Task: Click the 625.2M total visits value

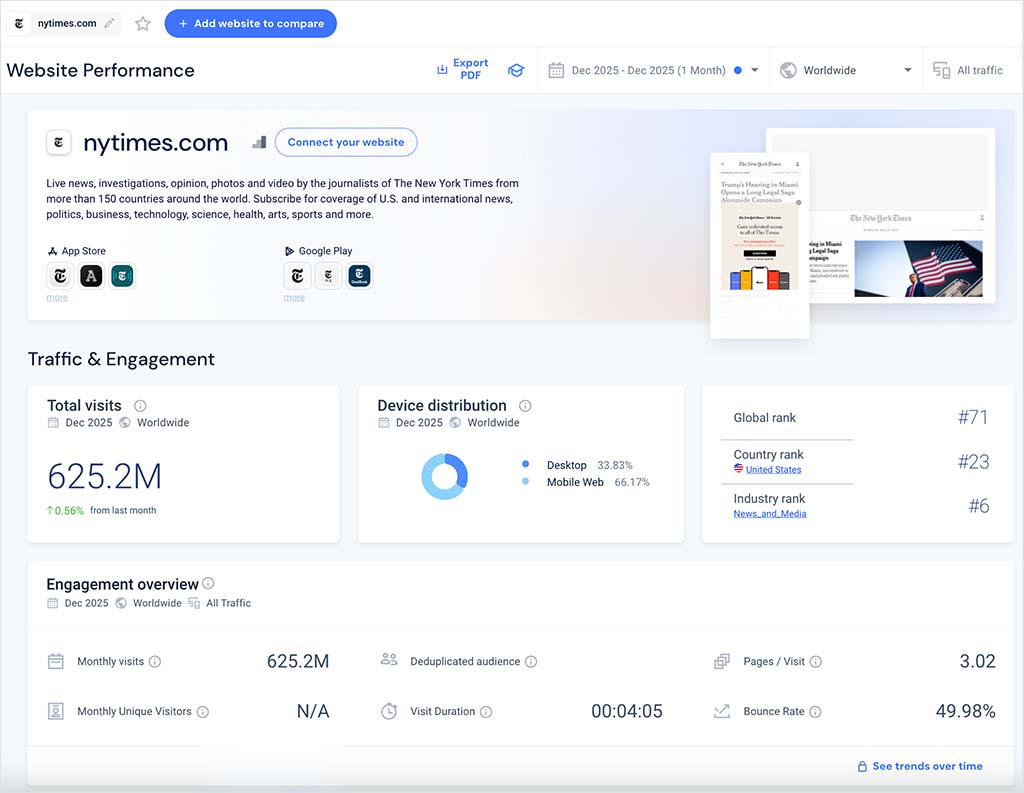Action: (104, 476)
